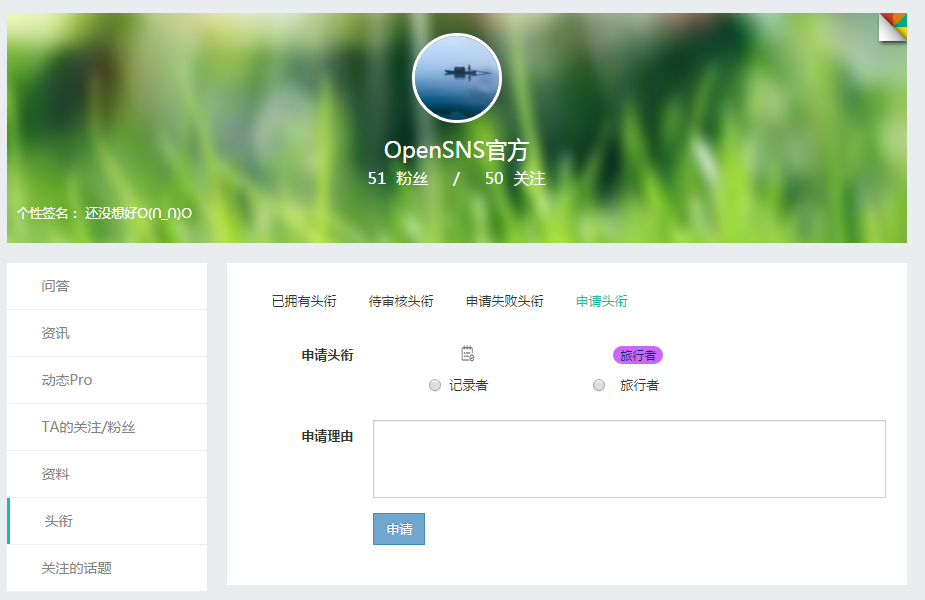Click the OpenSNS官方 username heading
The width and height of the screenshot is (925, 600).
coord(457,150)
